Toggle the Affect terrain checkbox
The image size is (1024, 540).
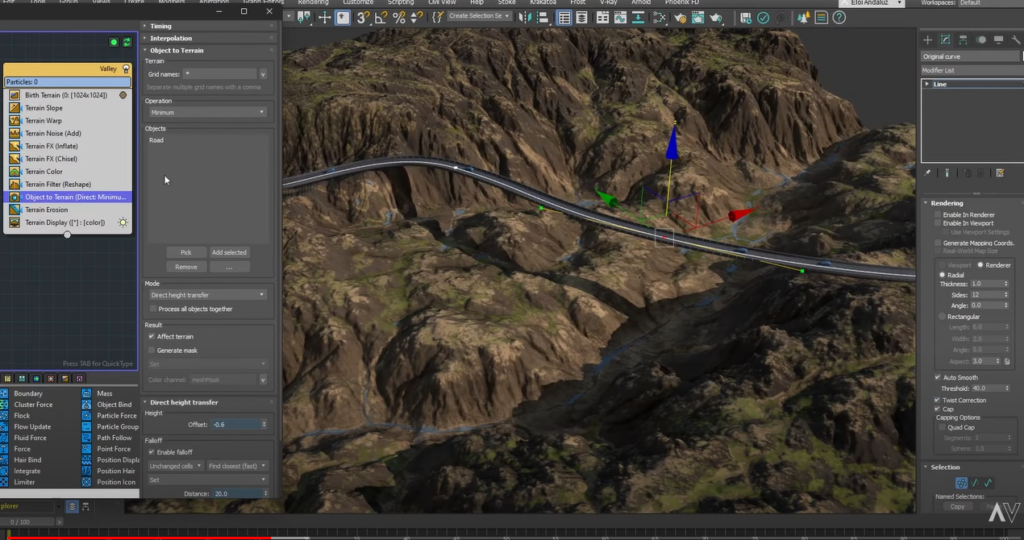click(152, 336)
